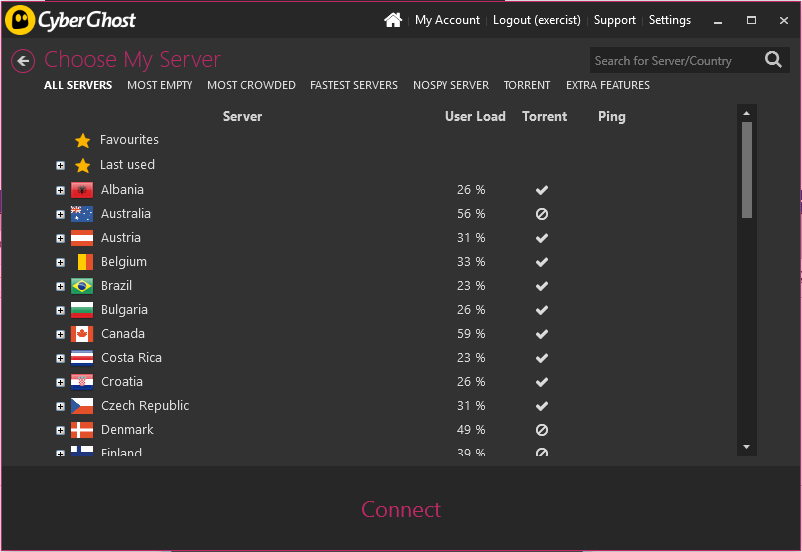802x552 pixels.
Task: Expand the Canada server list
Action: coord(60,335)
